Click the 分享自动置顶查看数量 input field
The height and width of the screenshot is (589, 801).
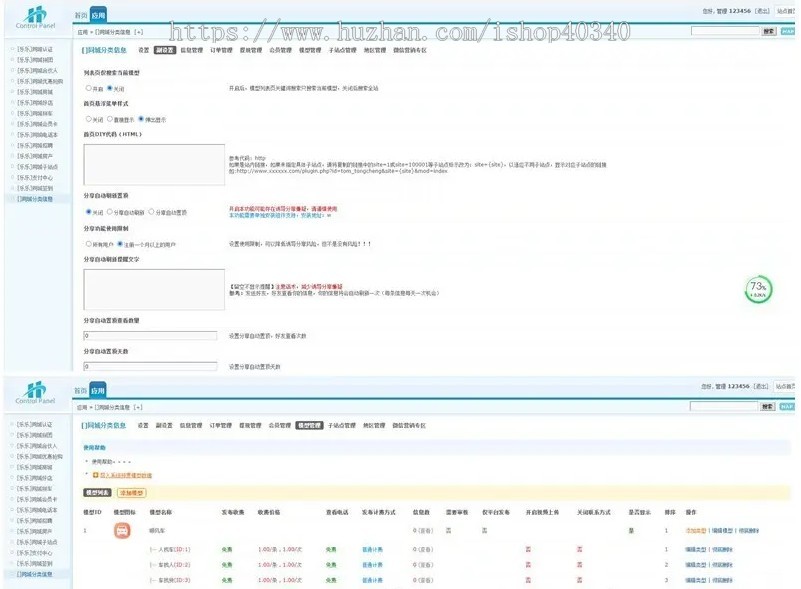click(150, 336)
